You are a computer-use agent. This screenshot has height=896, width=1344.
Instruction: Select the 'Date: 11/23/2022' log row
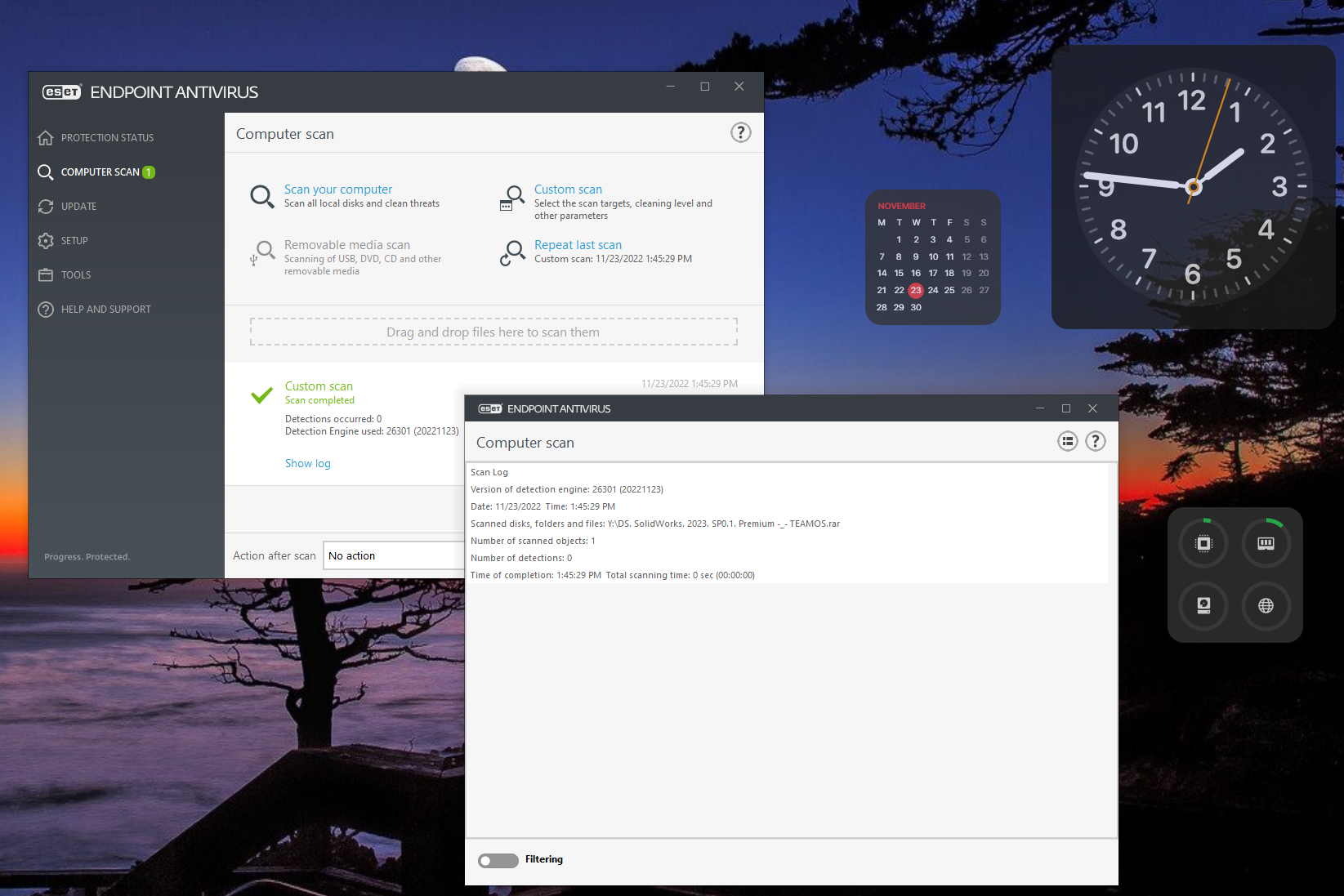788,507
